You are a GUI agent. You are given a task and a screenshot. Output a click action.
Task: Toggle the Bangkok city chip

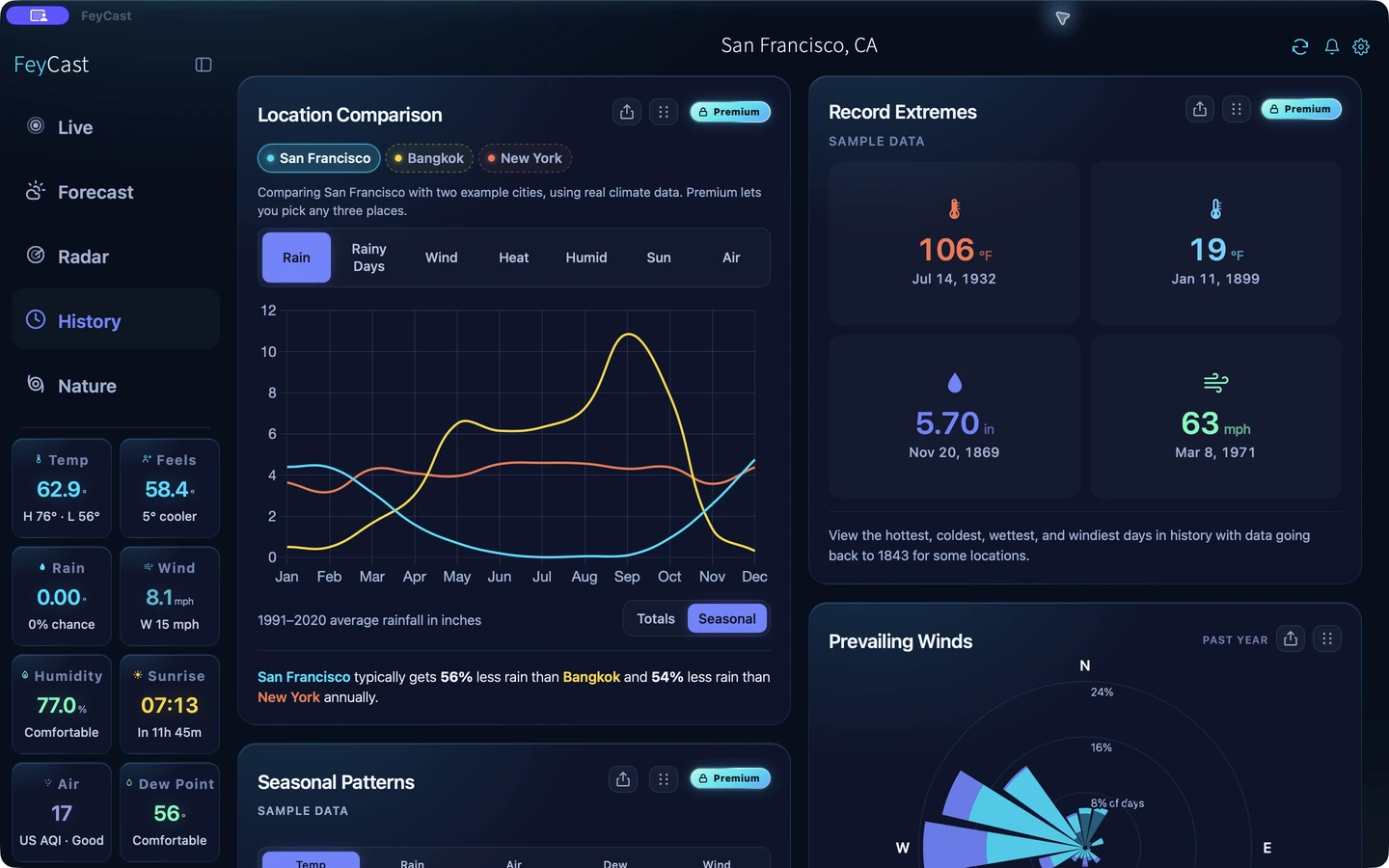[x=429, y=158]
